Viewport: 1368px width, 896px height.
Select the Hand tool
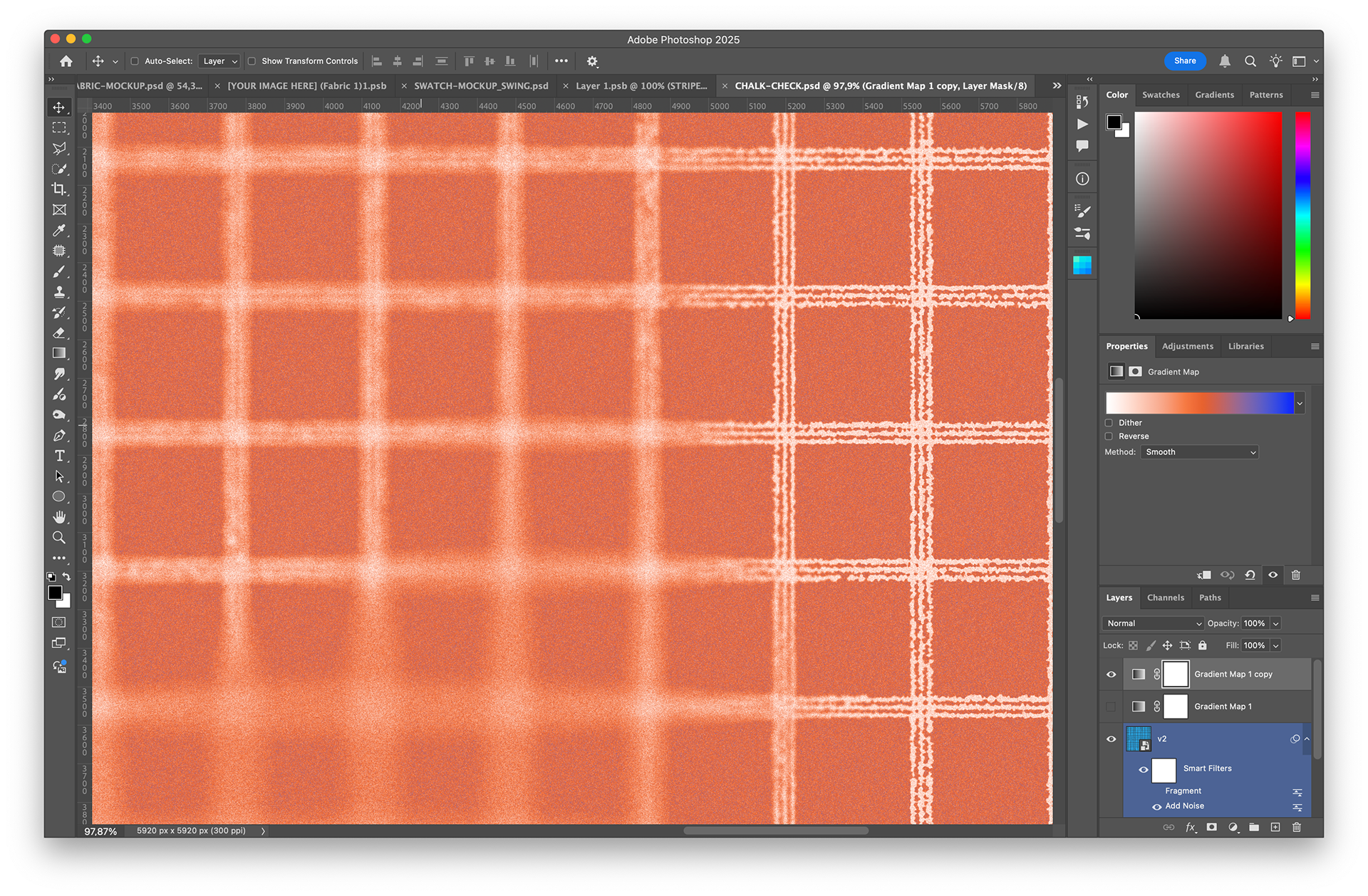pyautogui.click(x=59, y=517)
